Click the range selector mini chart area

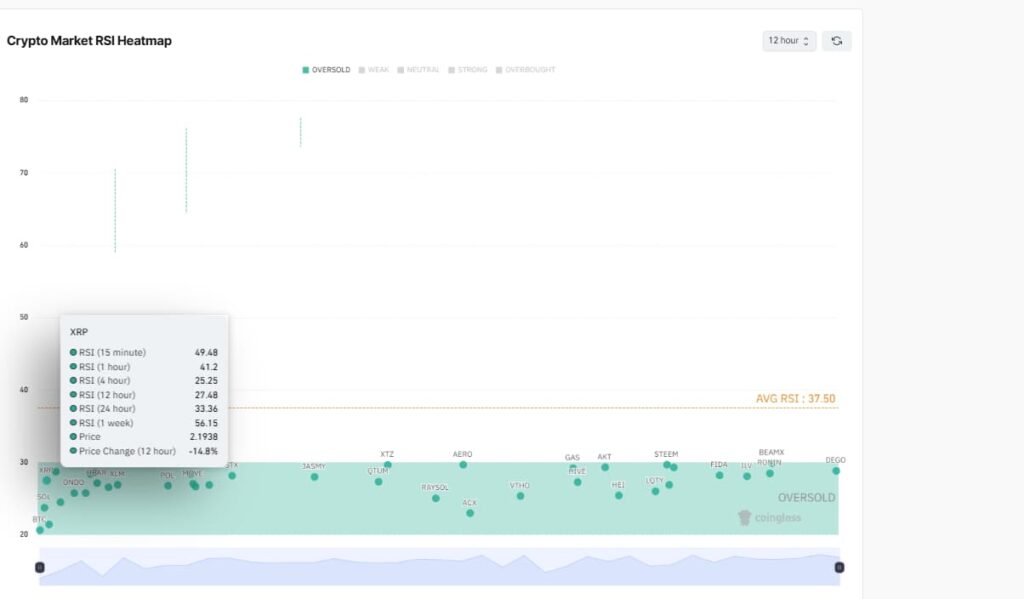[x=439, y=567]
